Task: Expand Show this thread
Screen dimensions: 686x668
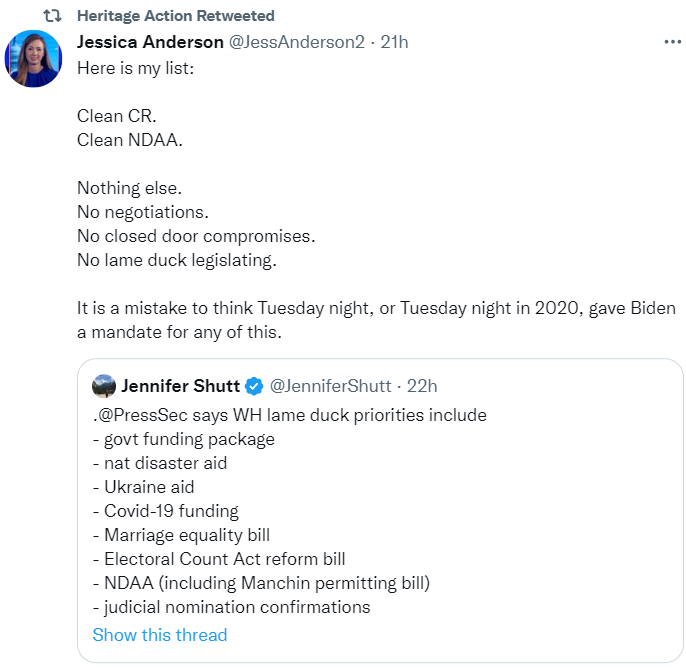Action: (x=160, y=635)
